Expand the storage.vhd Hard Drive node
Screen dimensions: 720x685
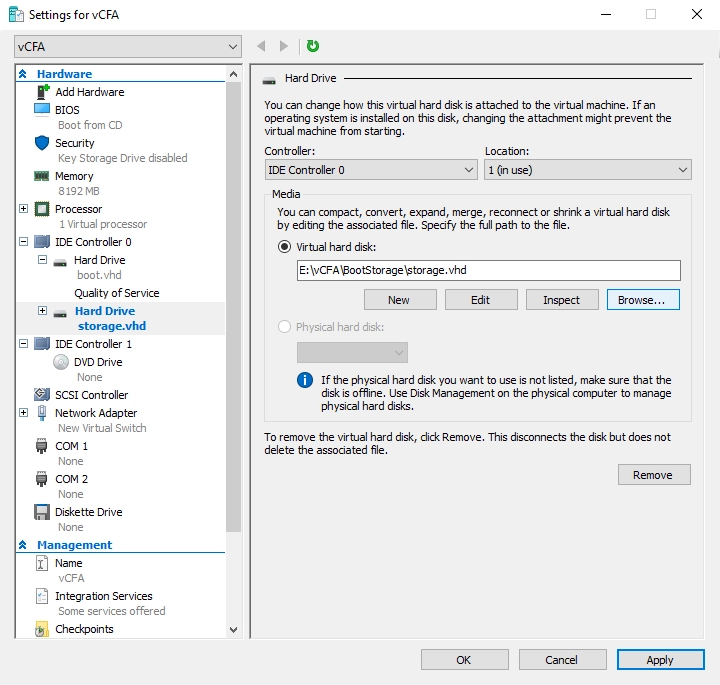(42, 311)
